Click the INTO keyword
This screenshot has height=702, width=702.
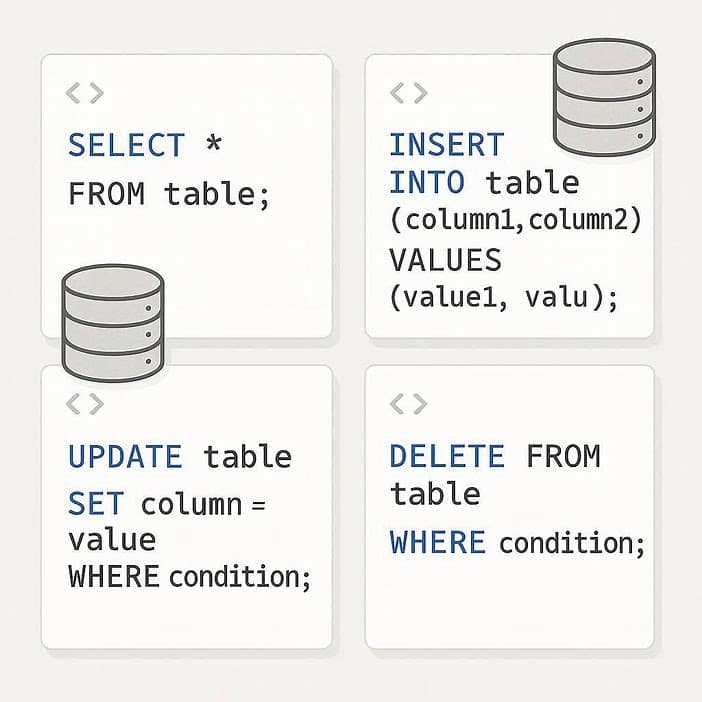(428, 183)
